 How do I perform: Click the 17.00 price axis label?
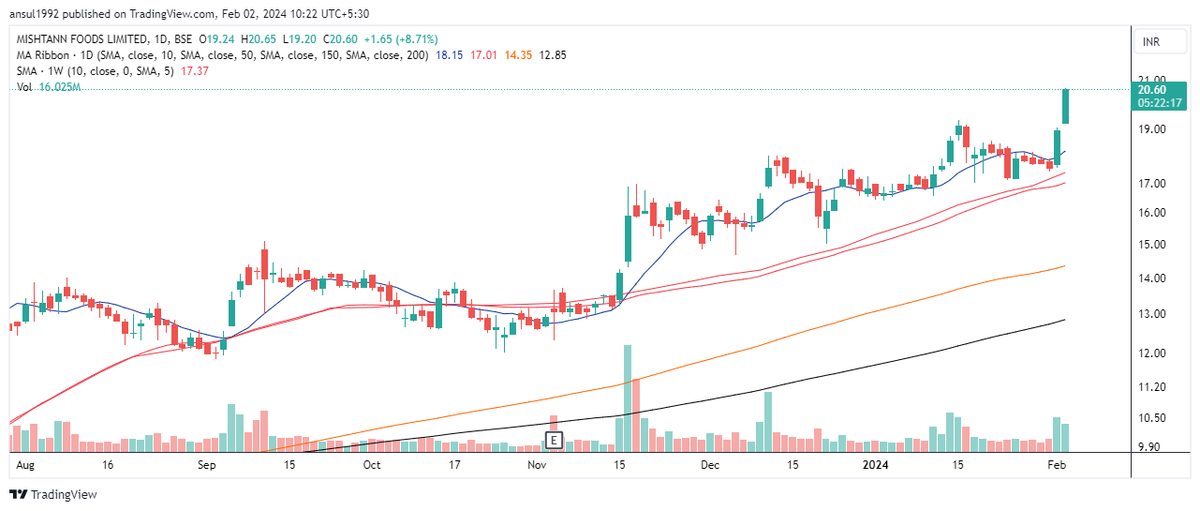point(1153,183)
